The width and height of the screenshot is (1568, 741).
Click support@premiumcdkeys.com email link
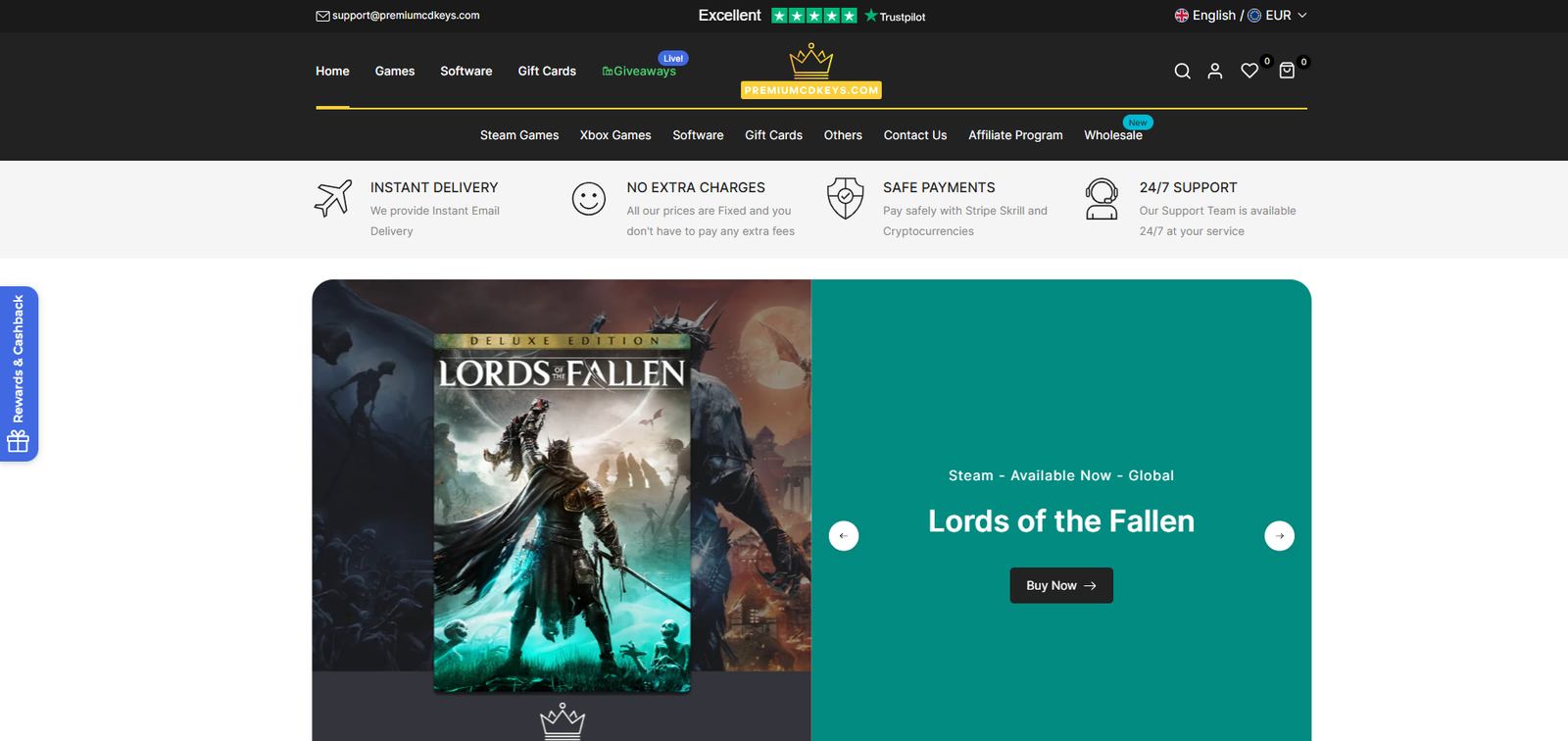tap(406, 16)
